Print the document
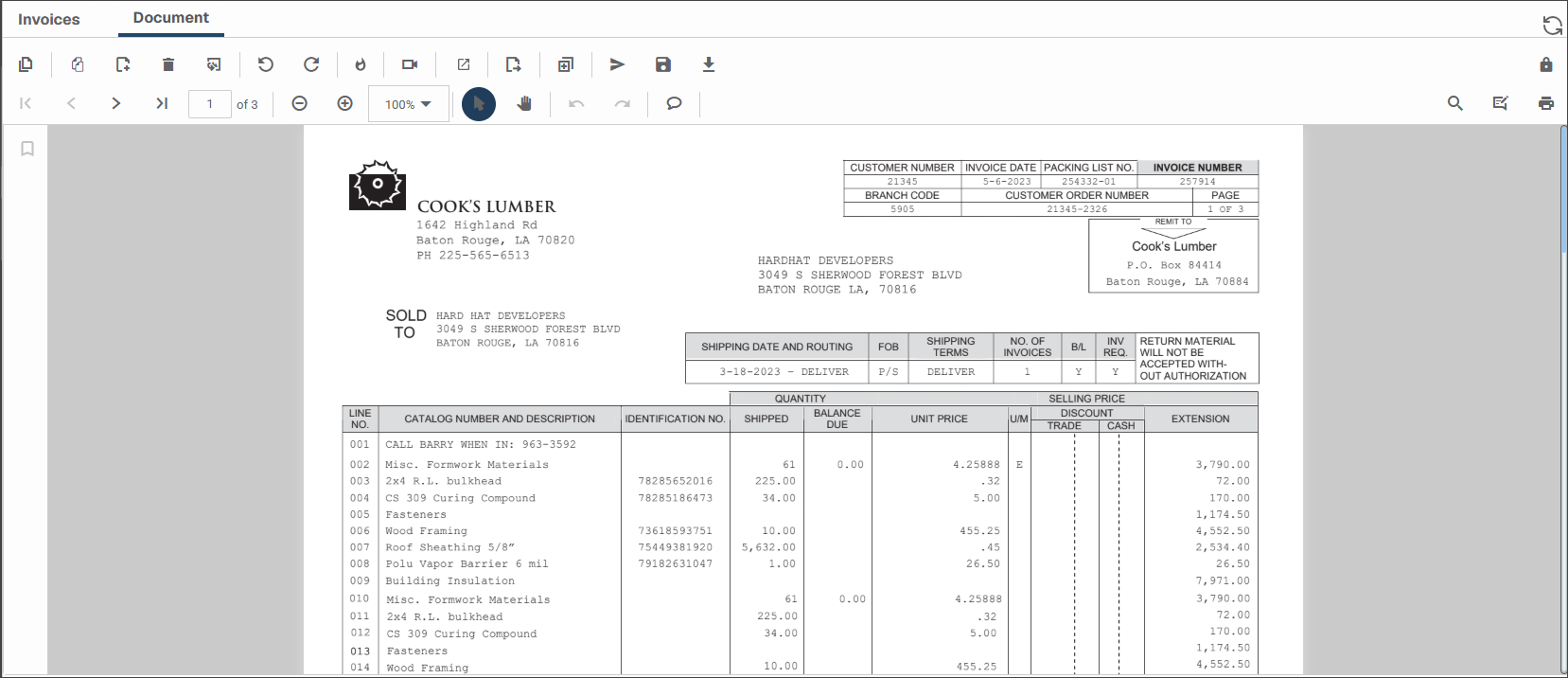 pyautogui.click(x=1546, y=103)
